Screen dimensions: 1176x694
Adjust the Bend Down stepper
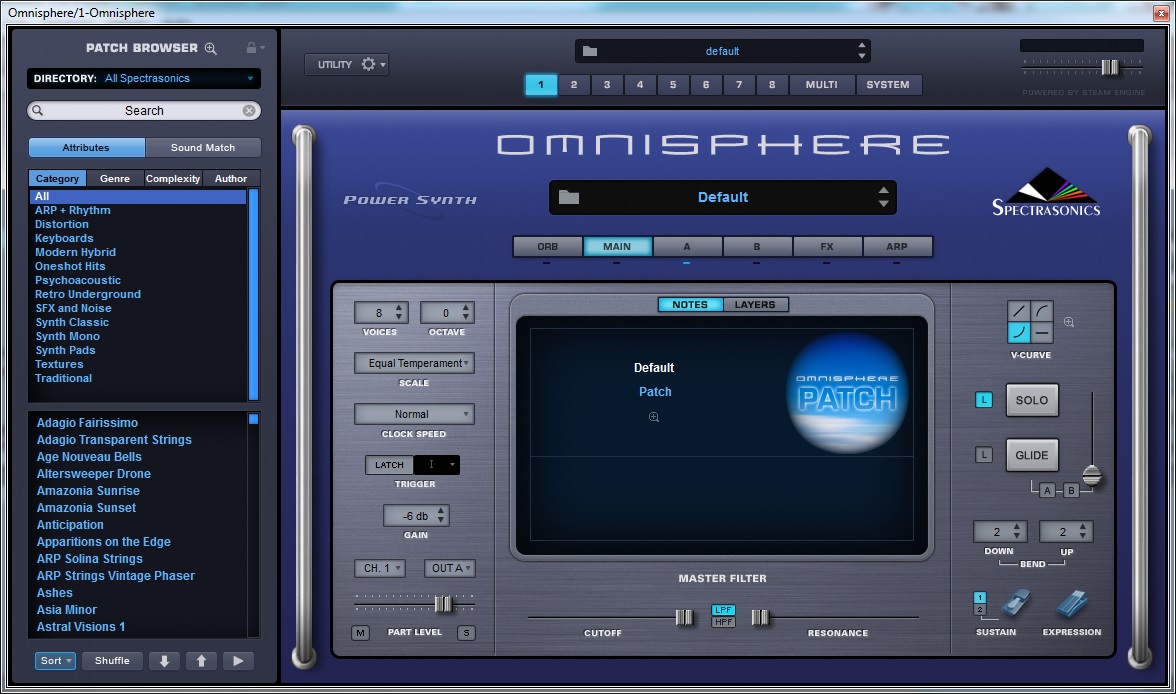coord(1016,532)
